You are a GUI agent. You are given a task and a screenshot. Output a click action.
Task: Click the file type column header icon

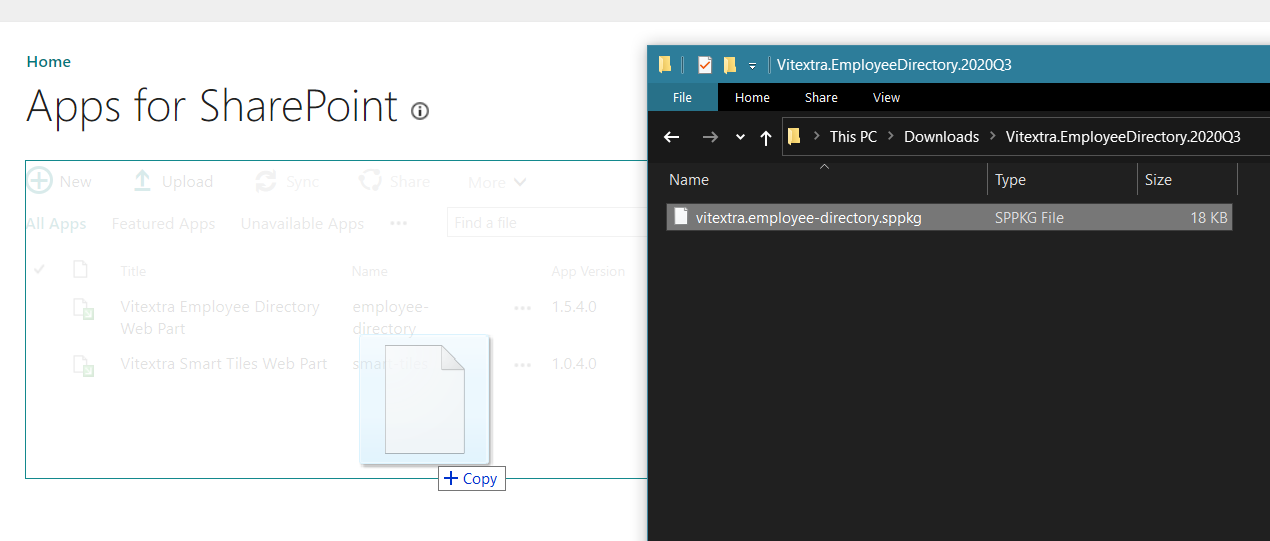pyautogui.click(x=80, y=270)
